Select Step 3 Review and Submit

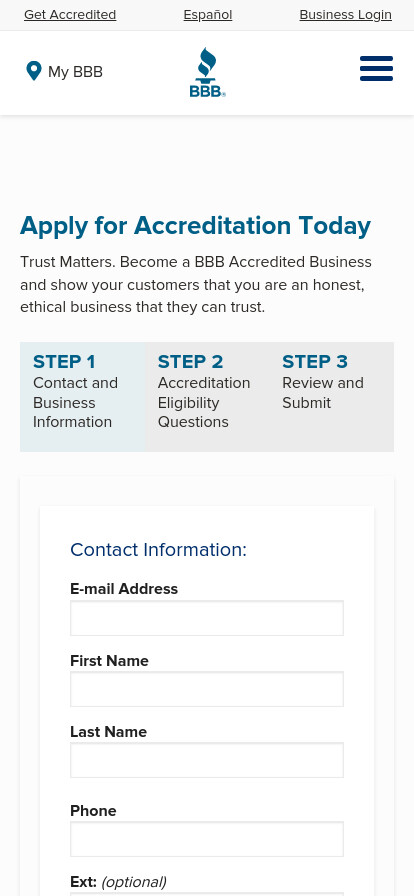point(332,397)
